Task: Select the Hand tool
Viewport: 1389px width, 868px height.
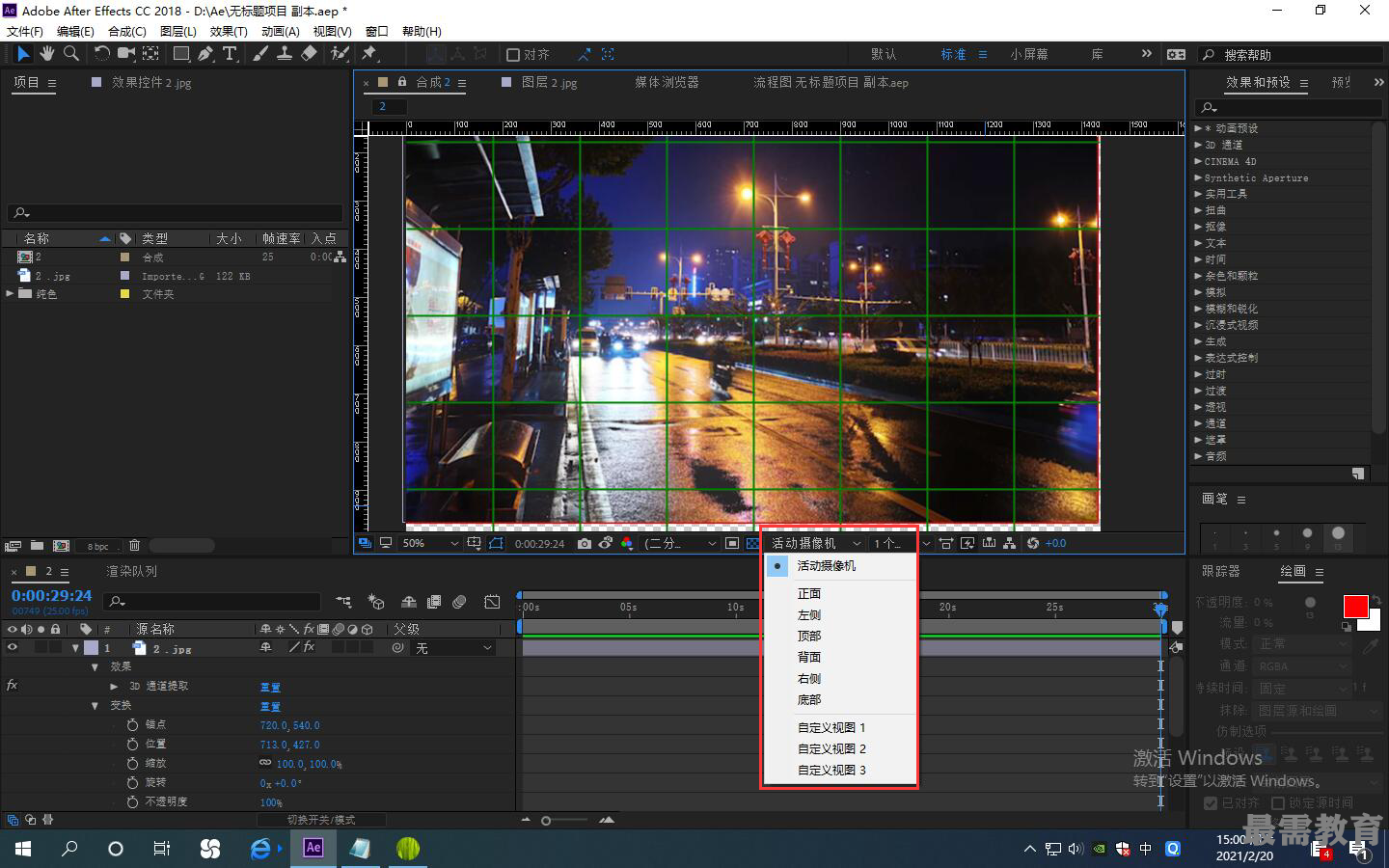Action: [x=47, y=54]
